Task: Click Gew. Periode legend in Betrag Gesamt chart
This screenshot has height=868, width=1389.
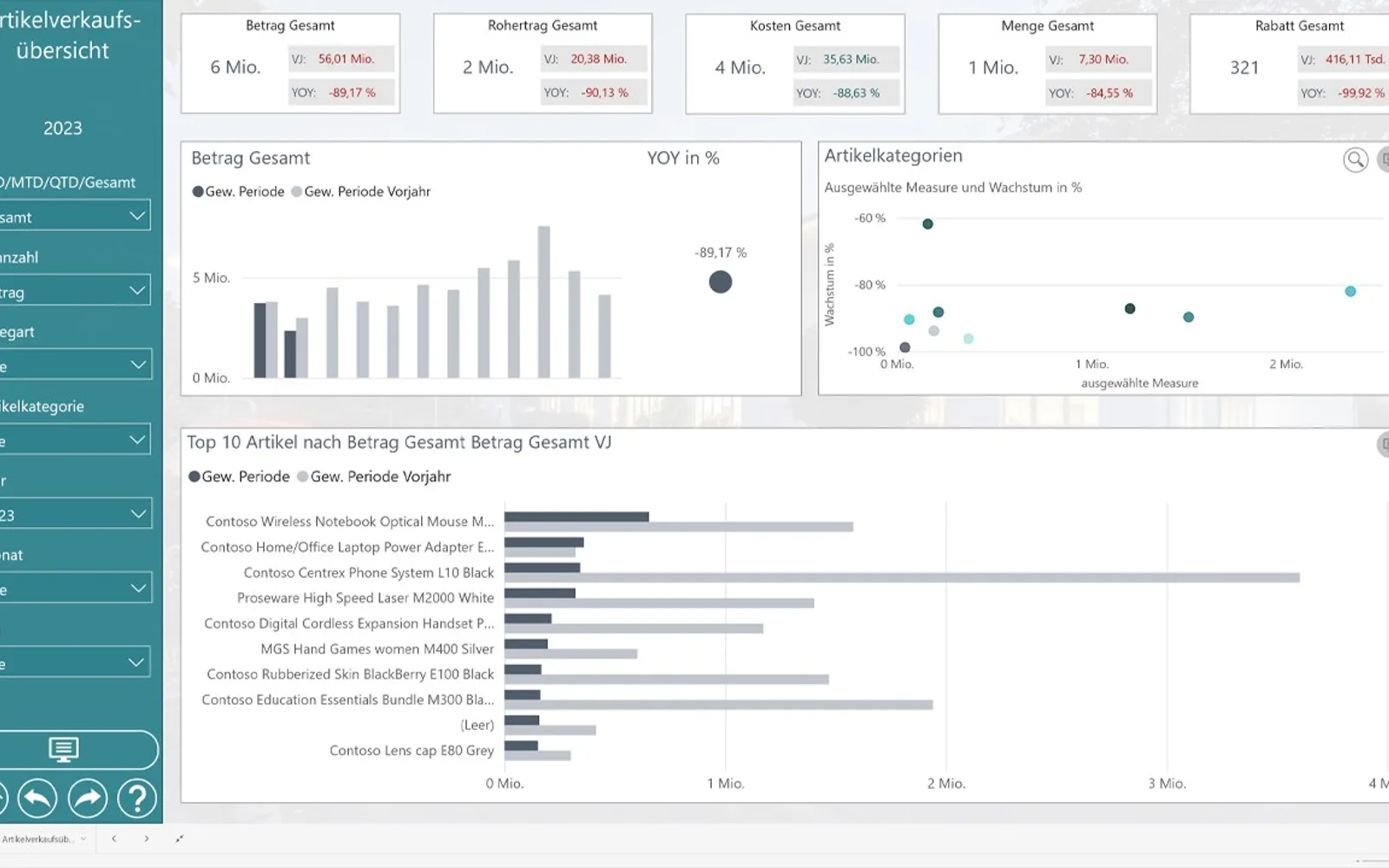Action: pos(239,192)
